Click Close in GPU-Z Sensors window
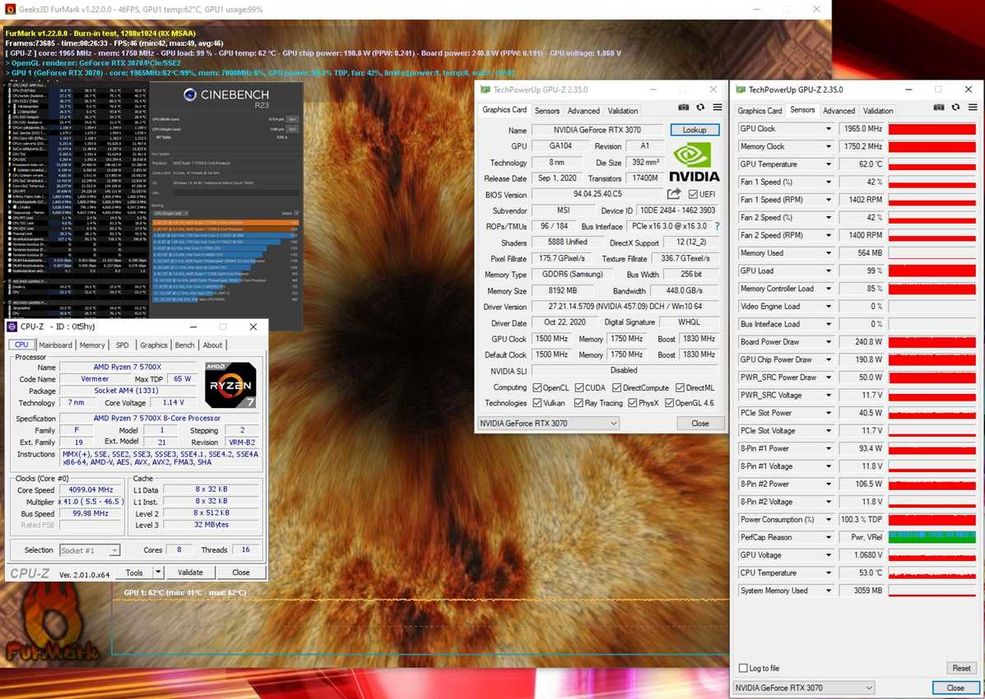This screenshot has width=985, height=699. click(955, 688)
